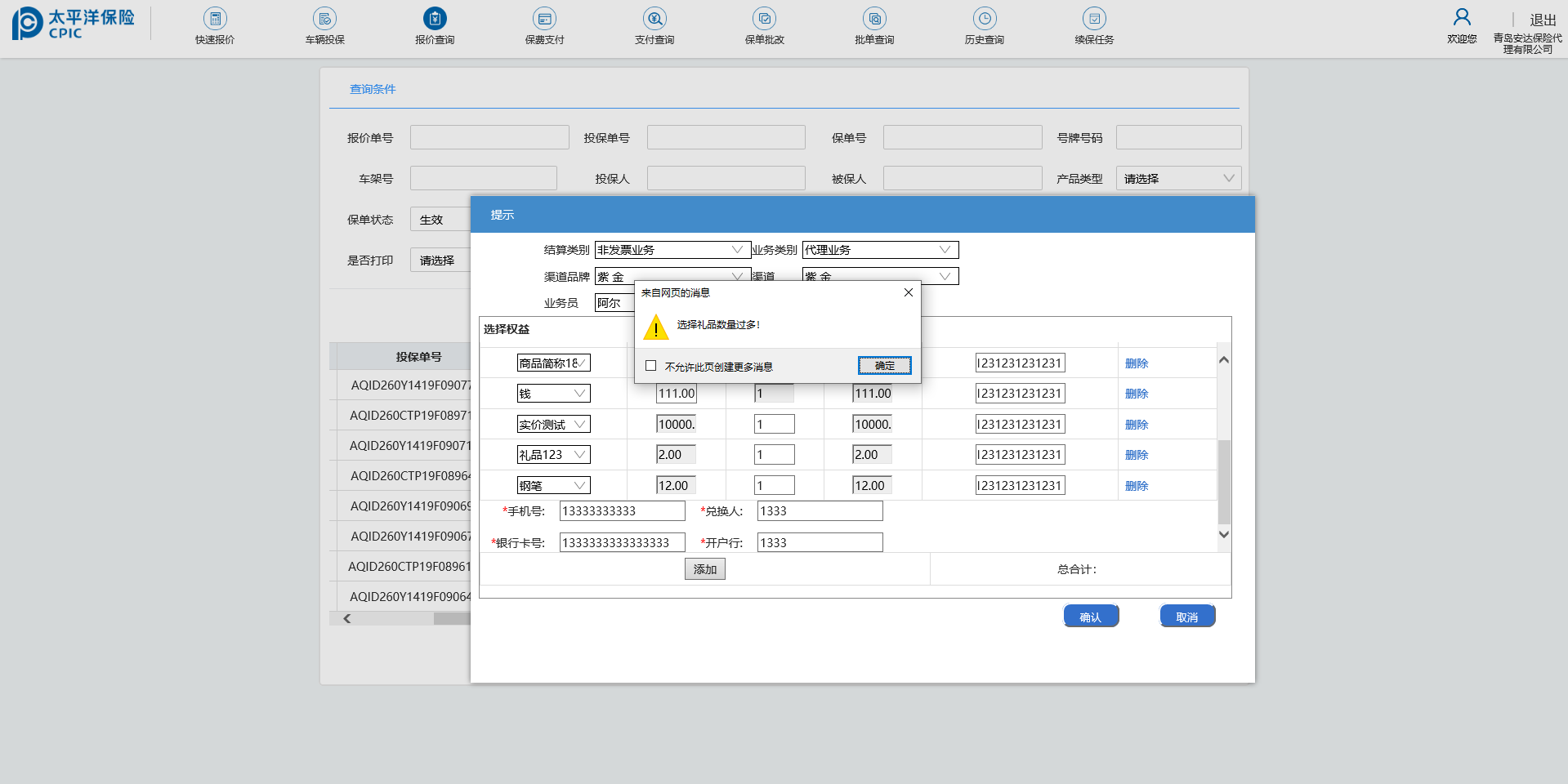Expand the 产品类型 dropdown
This screenshot has width=1568, height=784.
(x=1177, y=179)
